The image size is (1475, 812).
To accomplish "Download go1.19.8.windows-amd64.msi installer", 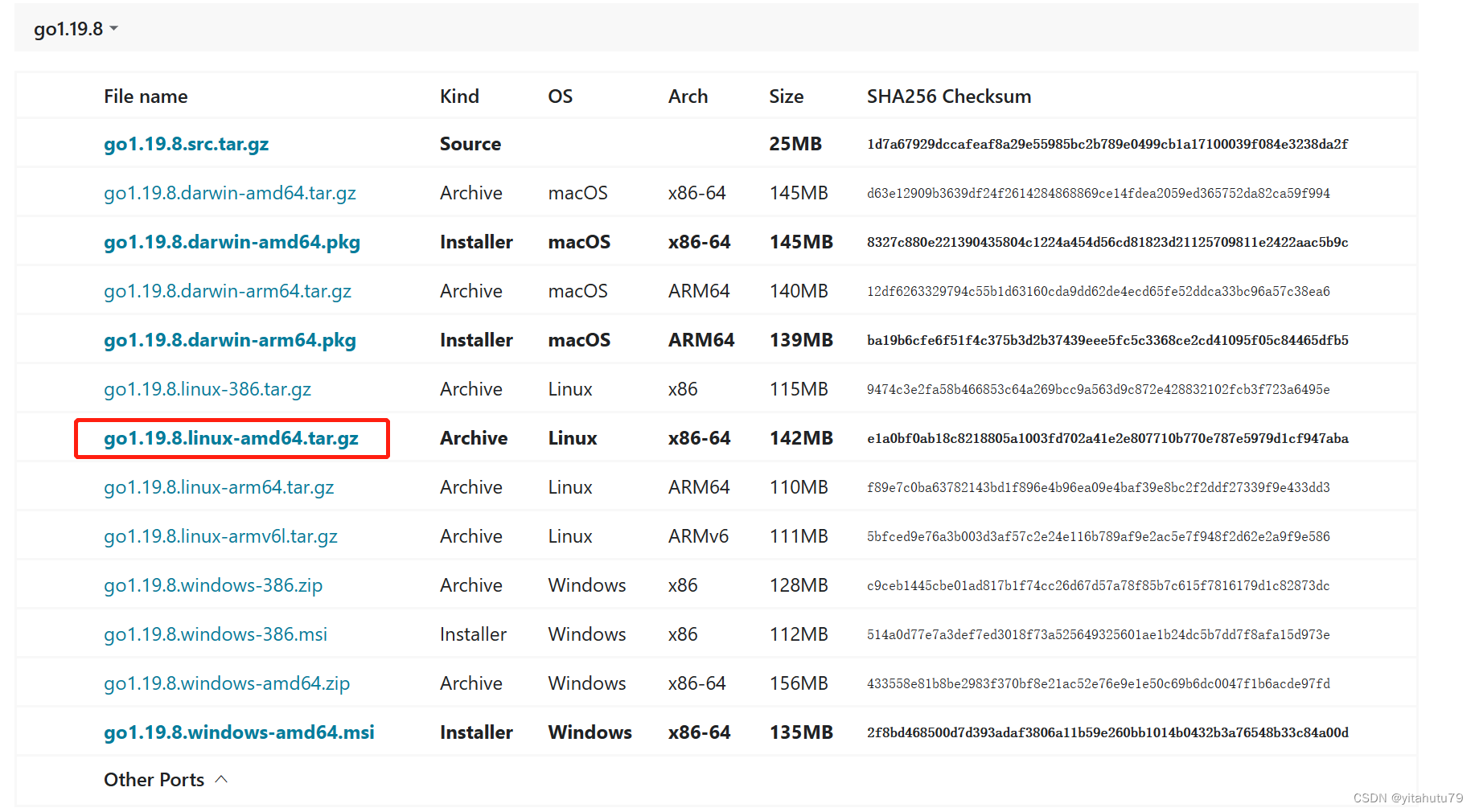I will click(x=239, y=732).
